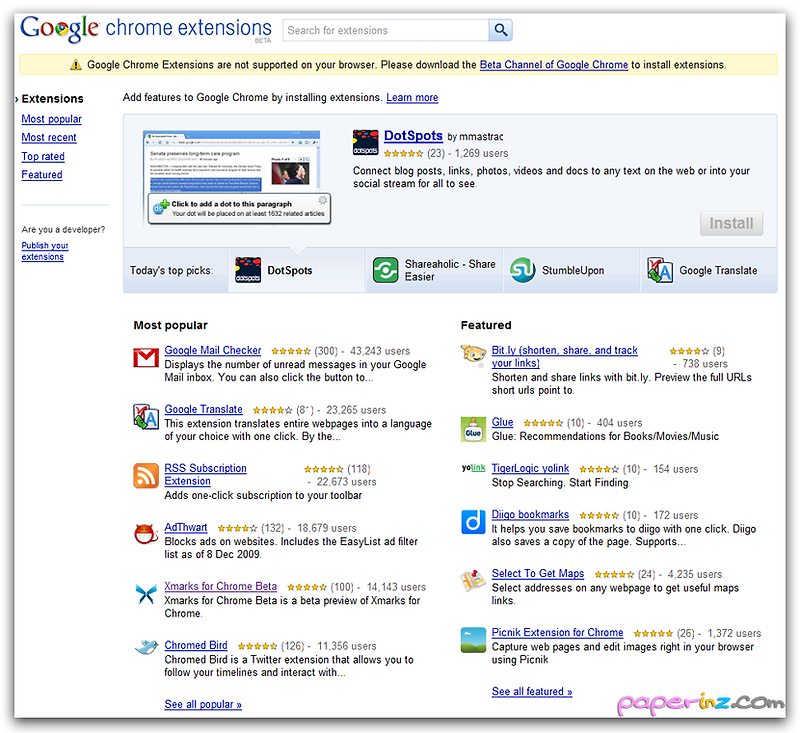The image size is (800, 733).
Task: Open the Diigo bookmarks link
Action: click(x=530, y=514)
